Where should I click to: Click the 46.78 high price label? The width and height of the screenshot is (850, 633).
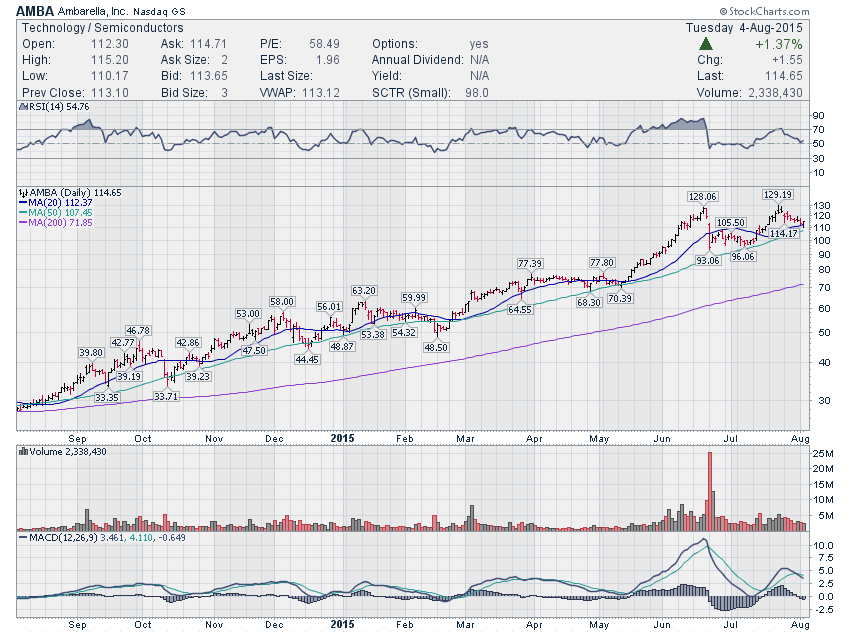tap(138, 331)
